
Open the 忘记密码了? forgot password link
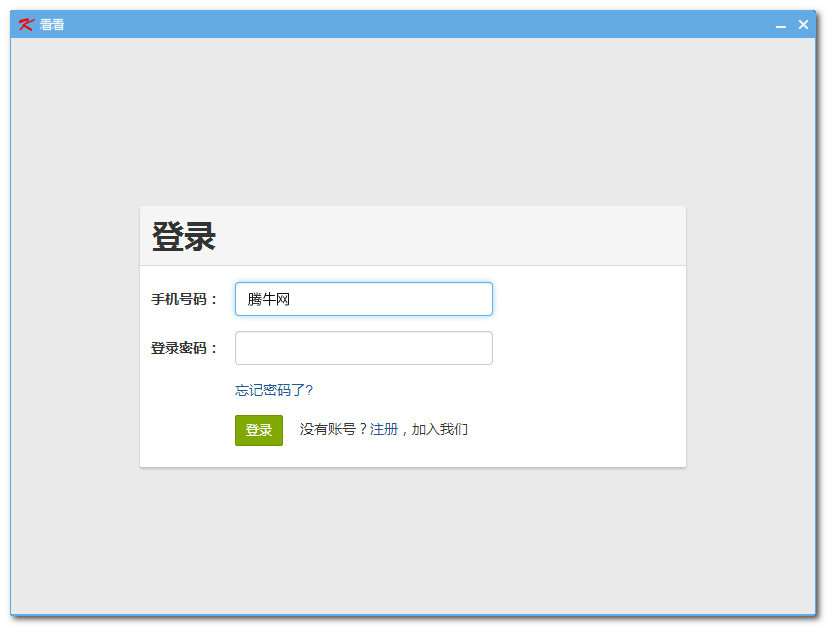pos(273,390)
